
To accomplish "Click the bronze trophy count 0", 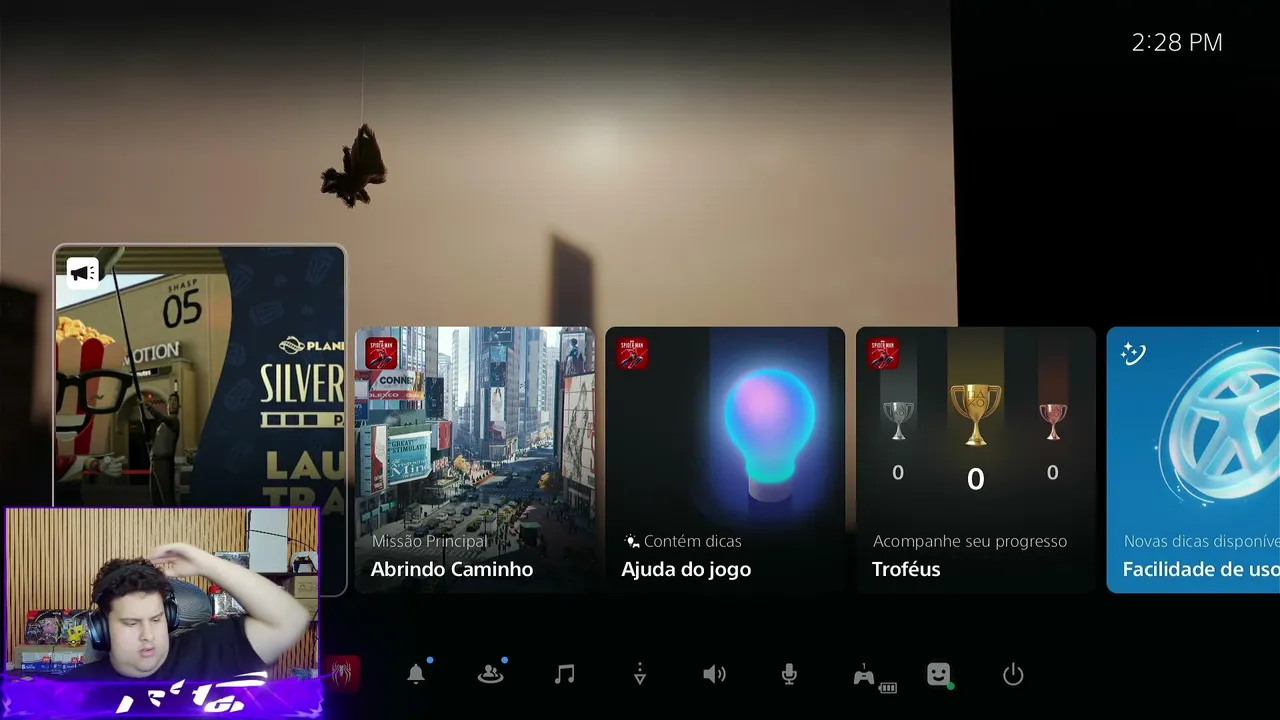I will click(x=1052, y=473).
